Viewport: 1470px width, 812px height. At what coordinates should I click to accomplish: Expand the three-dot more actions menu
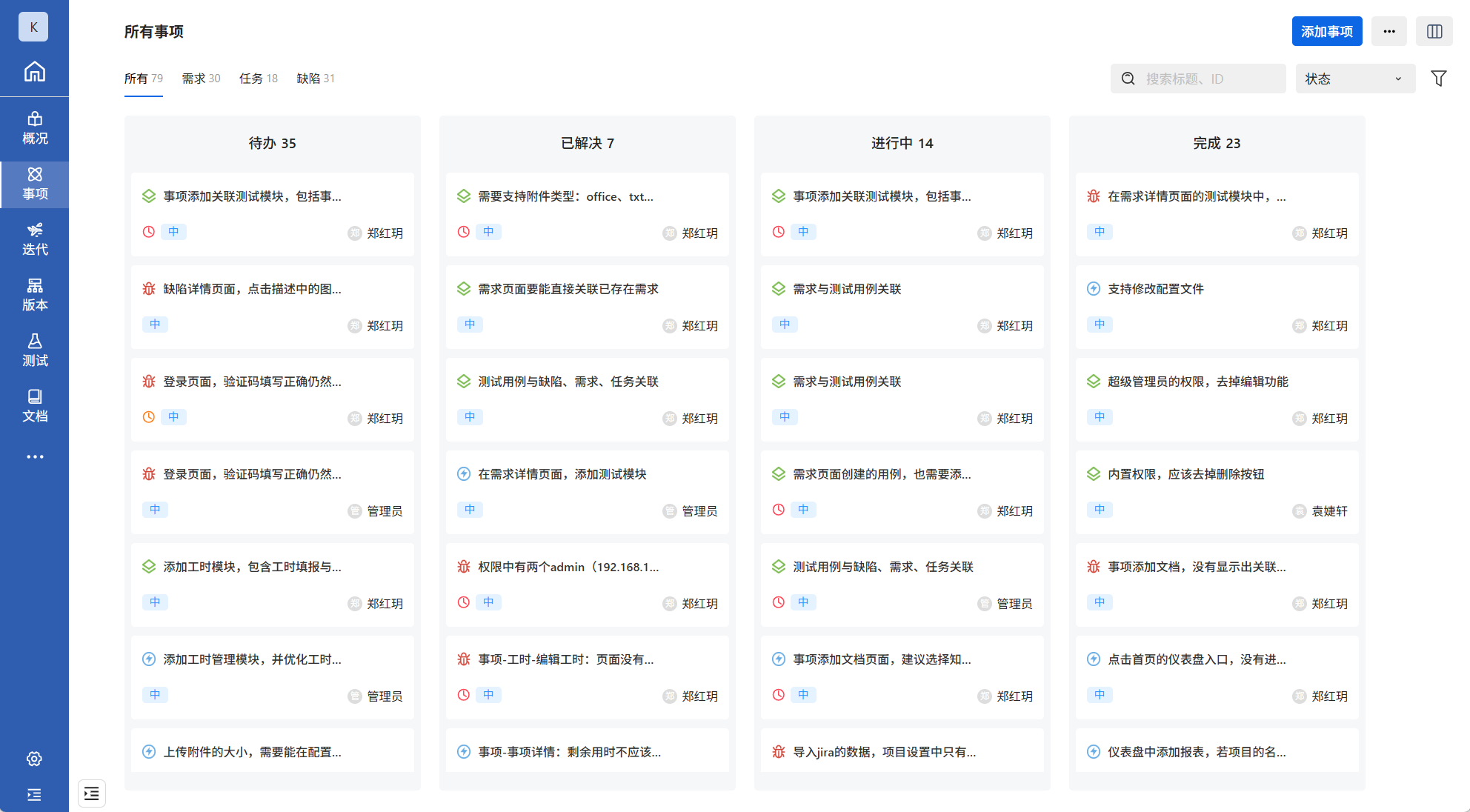(x=1388, y=31)
